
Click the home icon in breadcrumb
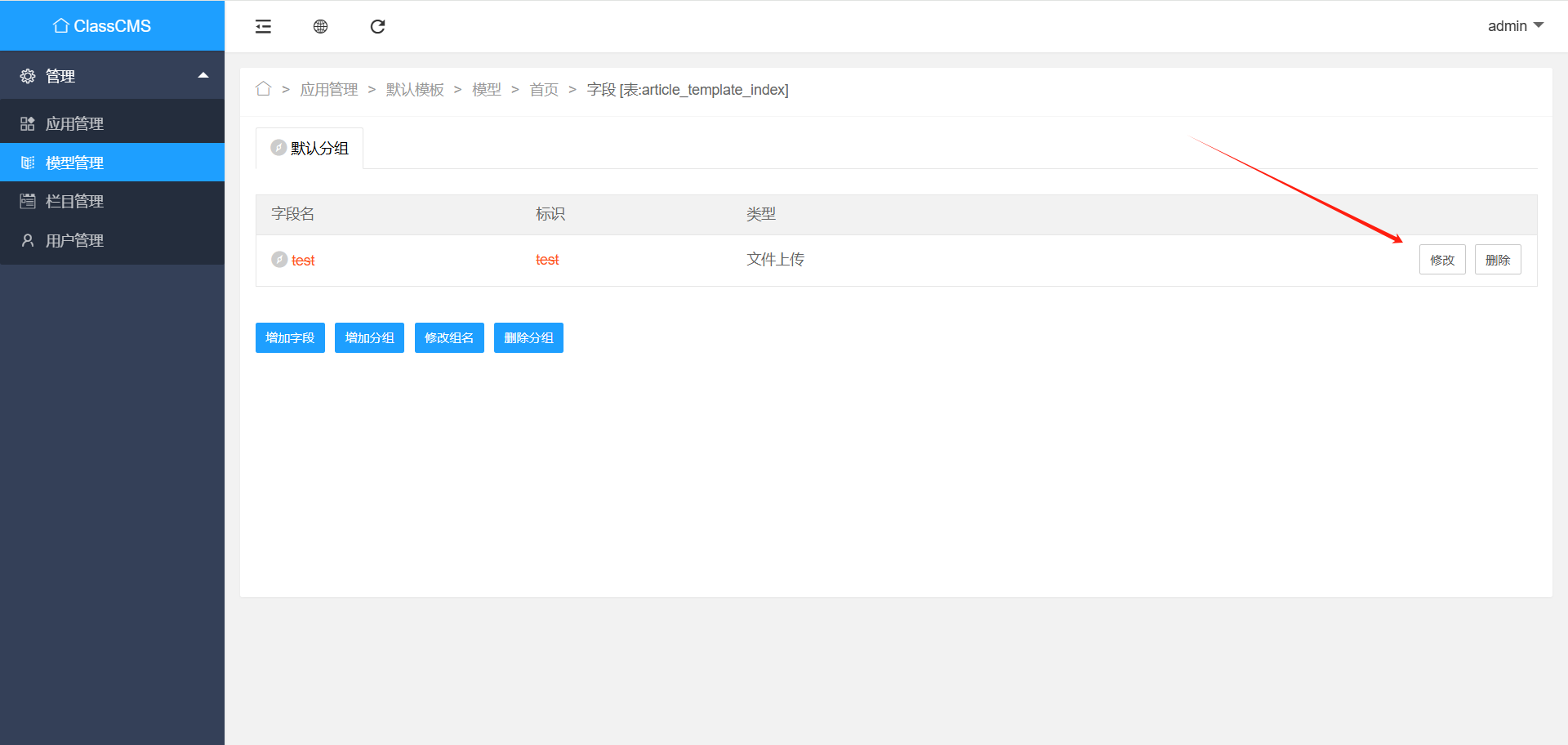[x=263, y=89]
